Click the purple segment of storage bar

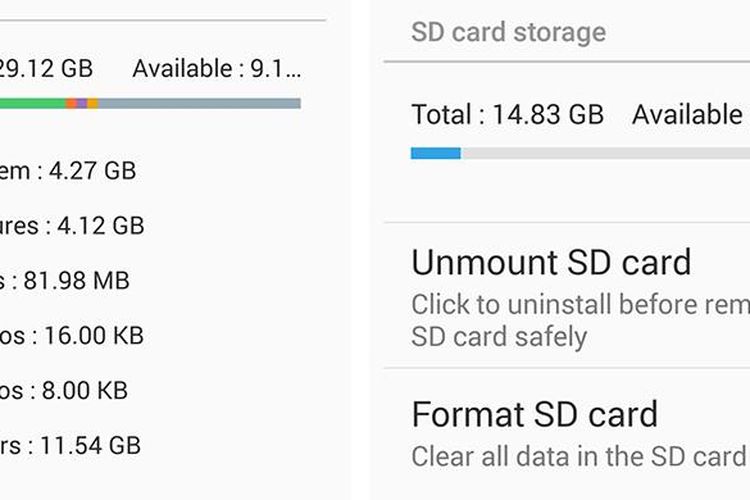point(81,103)
